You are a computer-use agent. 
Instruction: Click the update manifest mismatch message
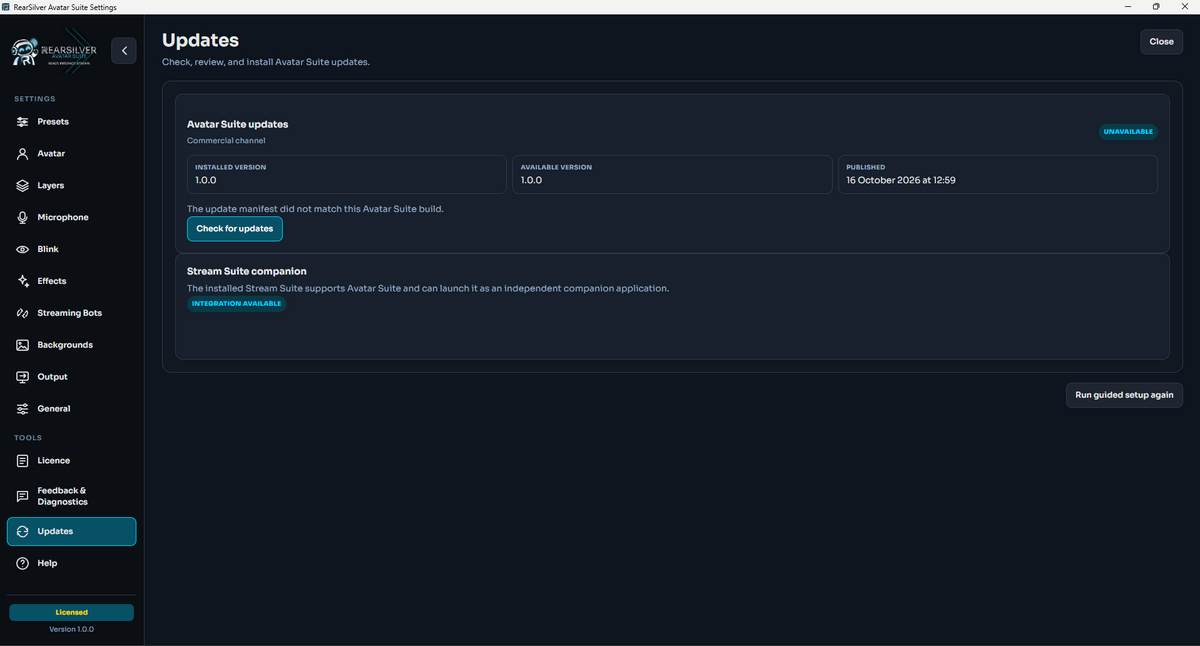coord(315,209)
